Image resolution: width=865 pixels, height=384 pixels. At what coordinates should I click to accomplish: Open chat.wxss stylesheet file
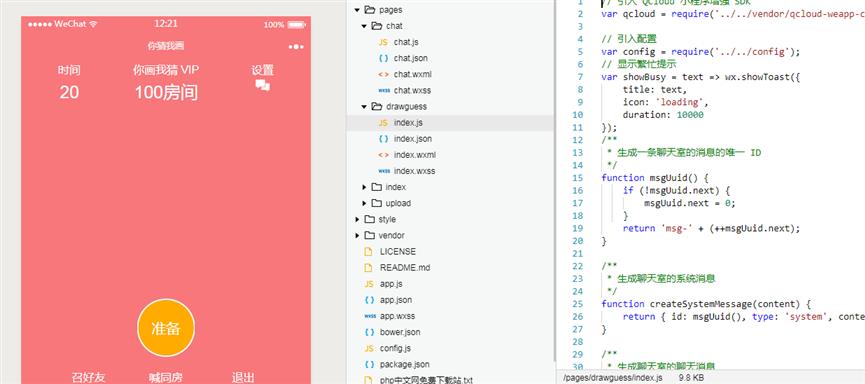[x=412, y=90]
